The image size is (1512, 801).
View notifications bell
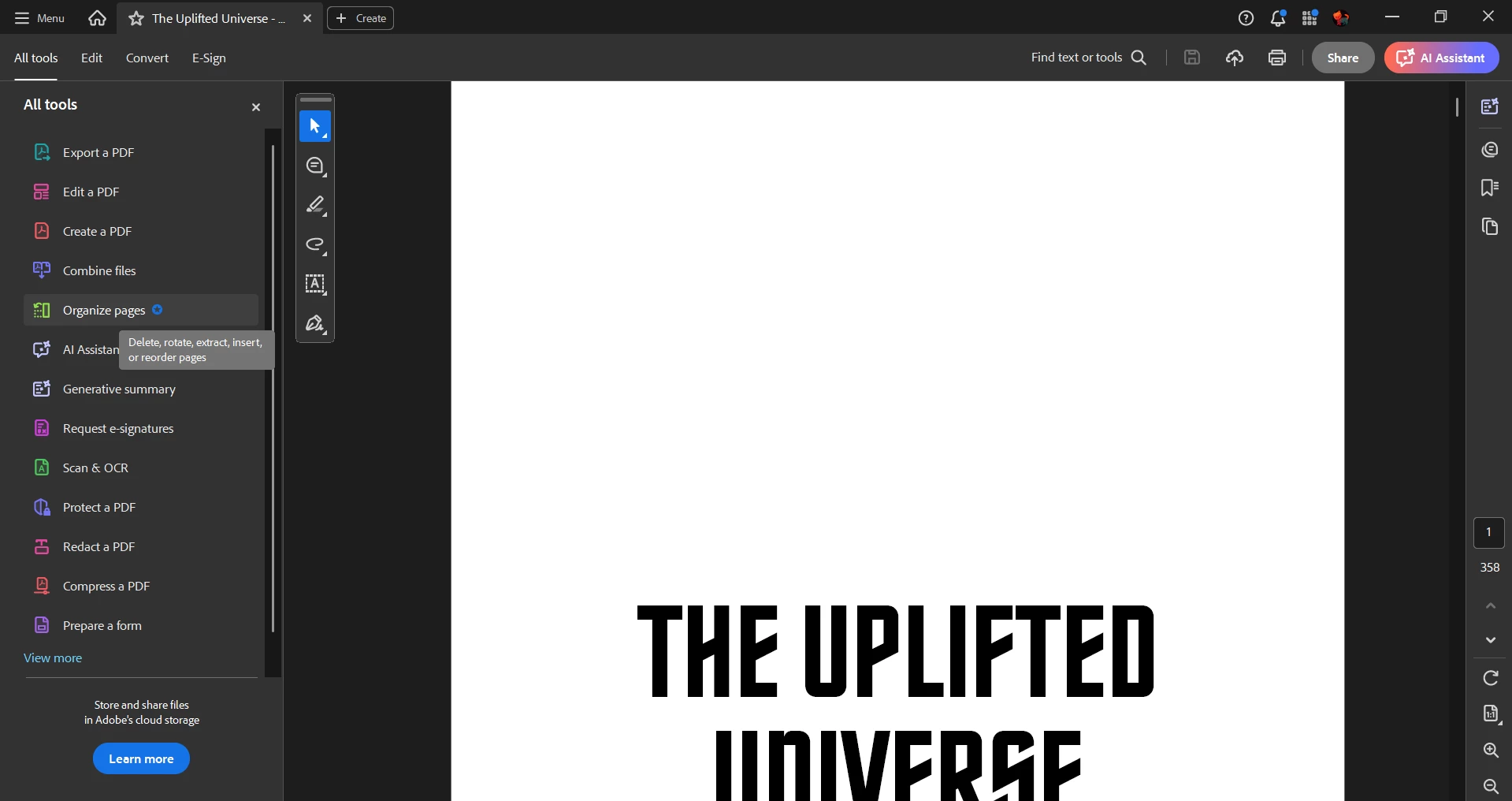coord(1278,17)
